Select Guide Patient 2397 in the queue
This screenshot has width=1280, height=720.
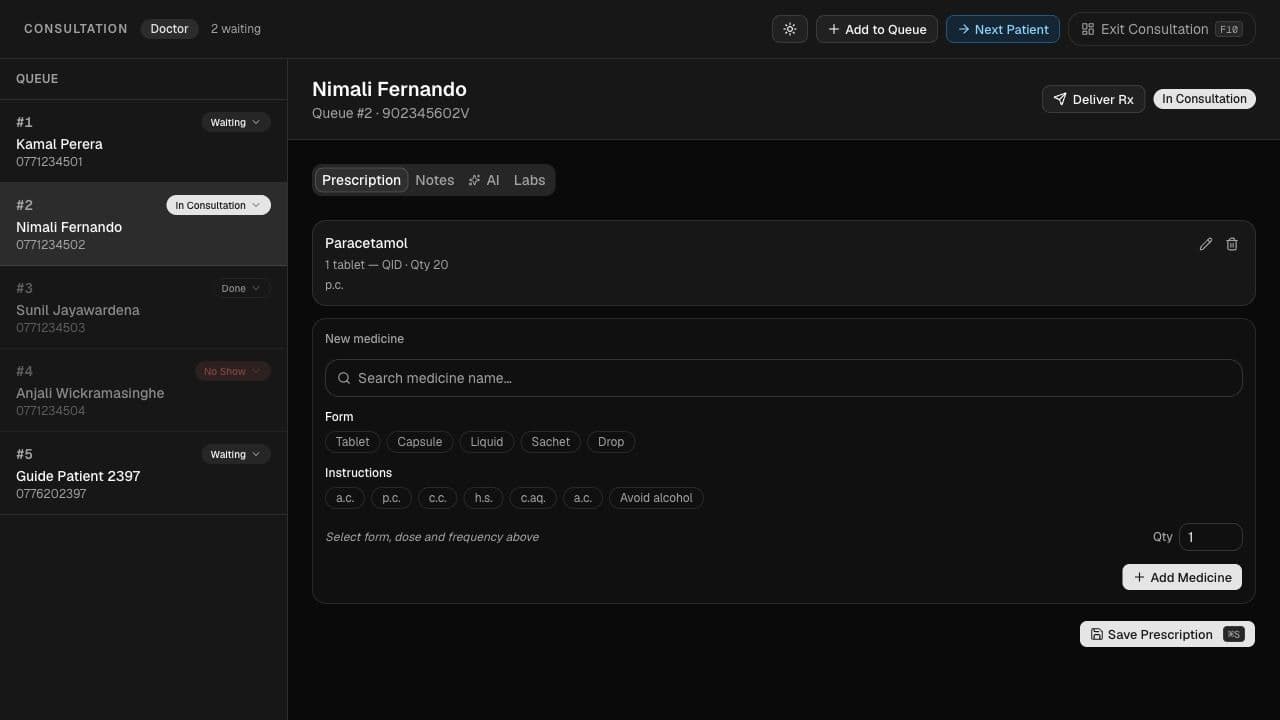(143, 473)
